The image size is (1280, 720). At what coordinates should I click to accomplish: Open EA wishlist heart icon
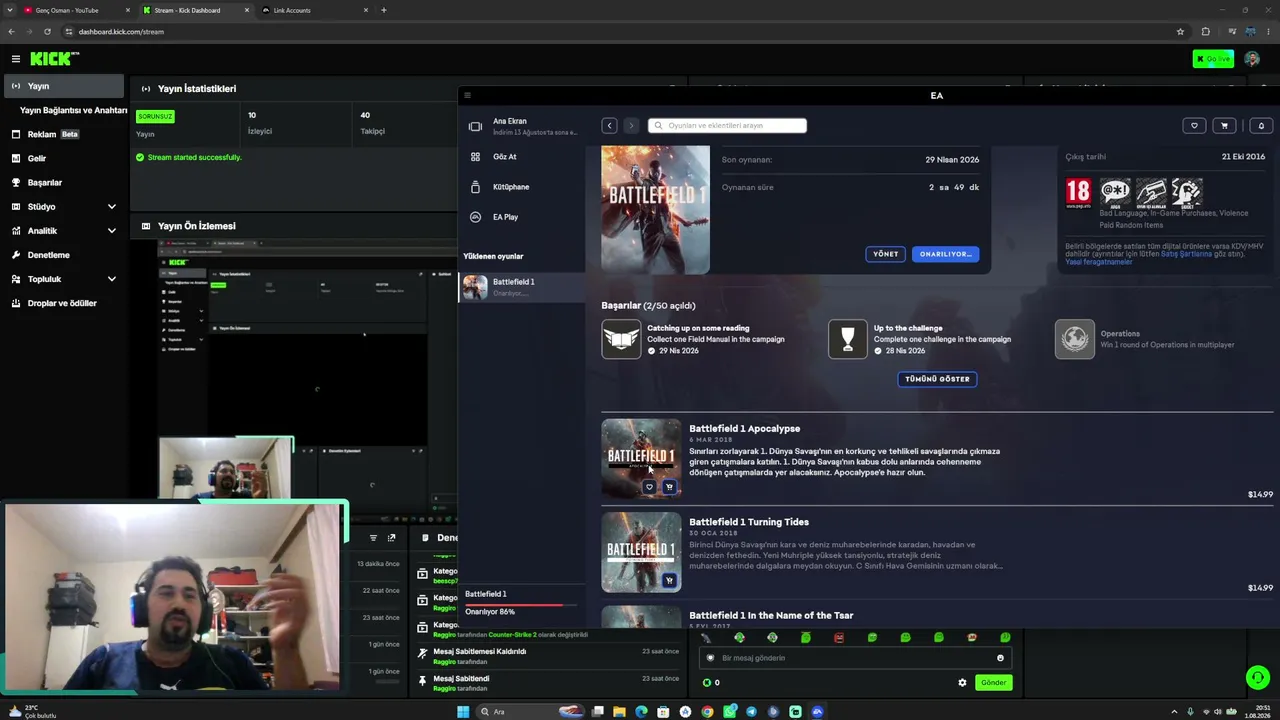coord(1194,125)
